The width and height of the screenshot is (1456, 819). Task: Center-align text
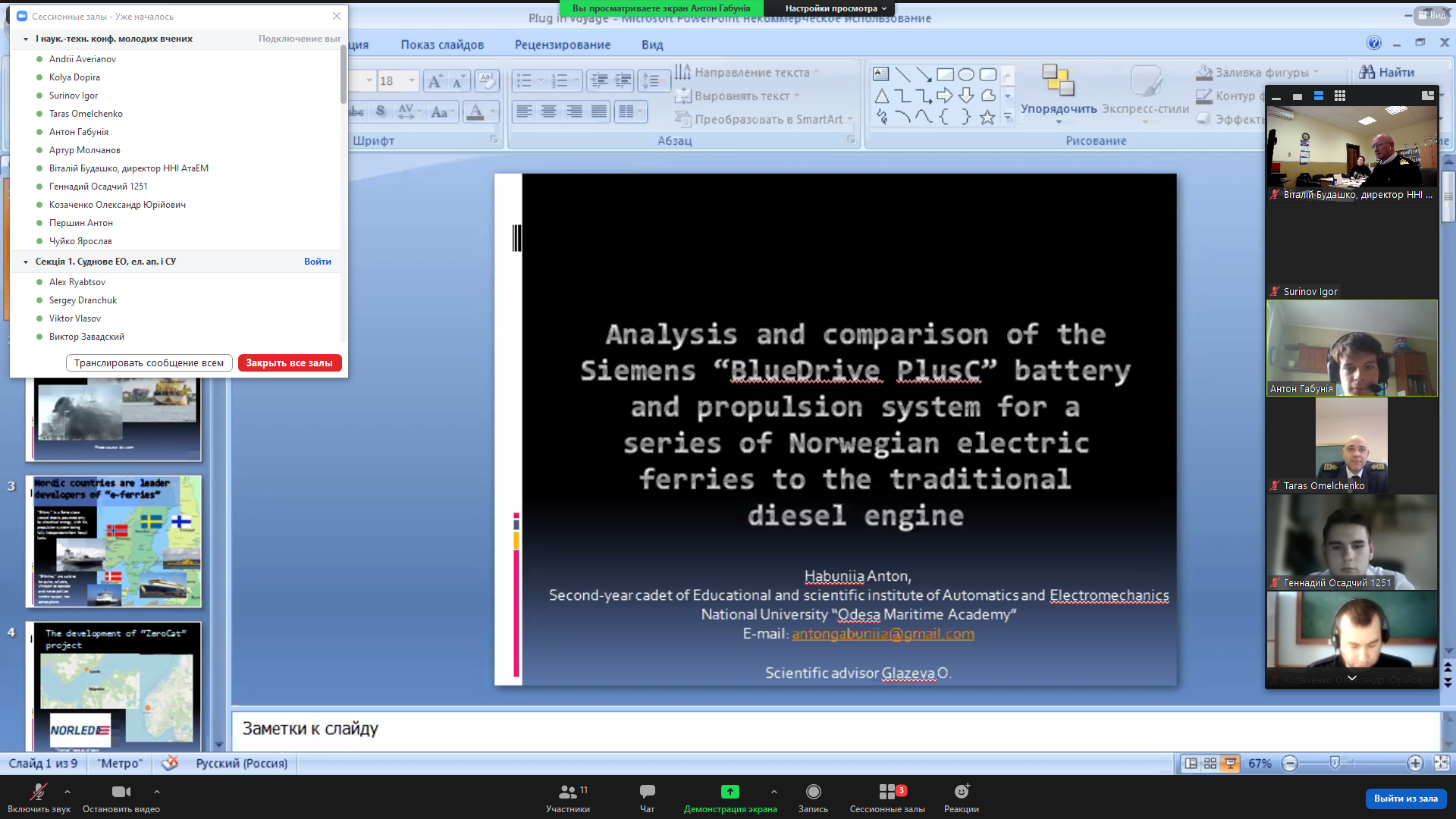549,111
